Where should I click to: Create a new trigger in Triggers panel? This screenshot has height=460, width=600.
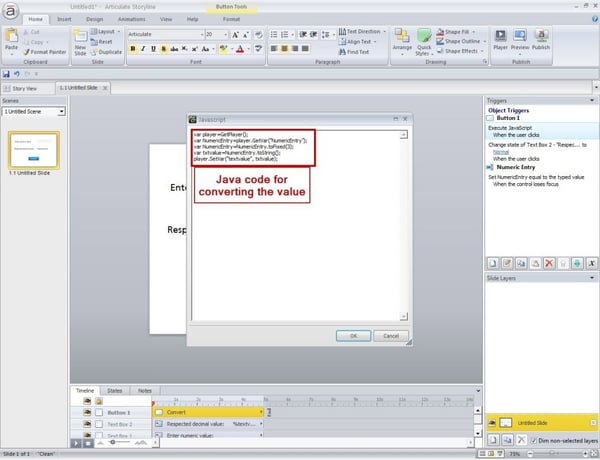(493, 263)
